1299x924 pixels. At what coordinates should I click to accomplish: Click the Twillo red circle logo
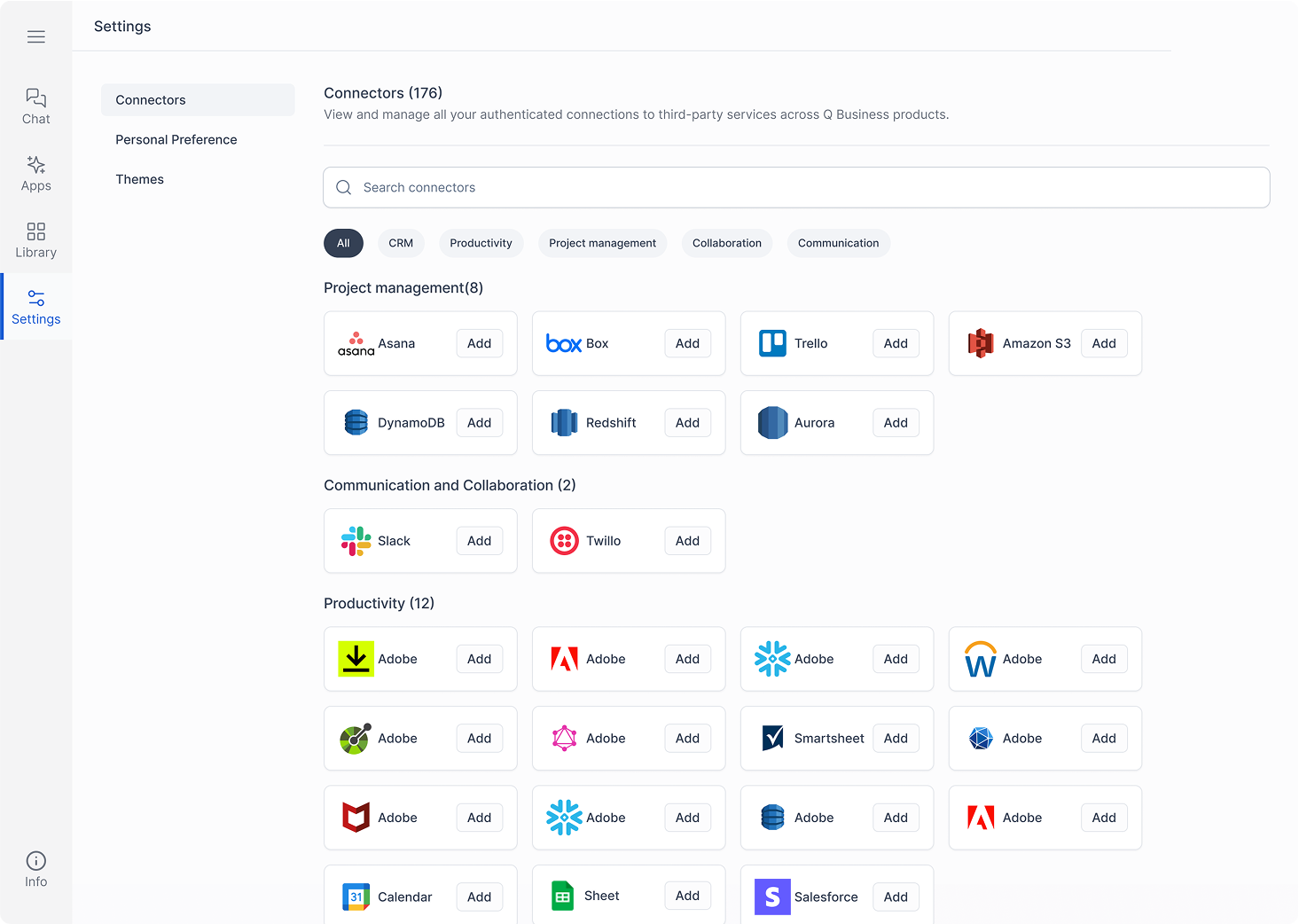(565, 541)
